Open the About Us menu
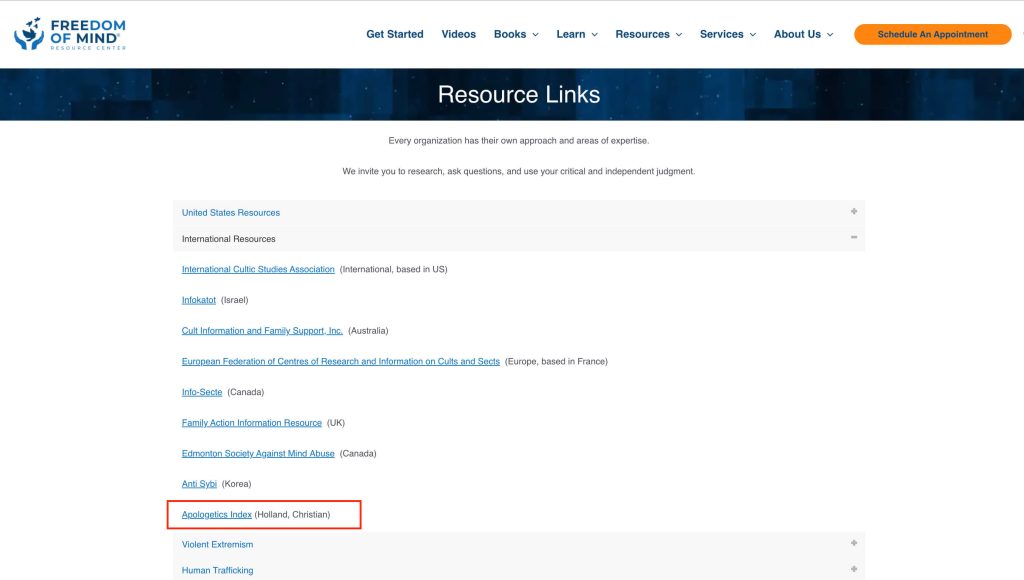The width and height of the screenshot is (1024, 580). click(x=803, y=34)
